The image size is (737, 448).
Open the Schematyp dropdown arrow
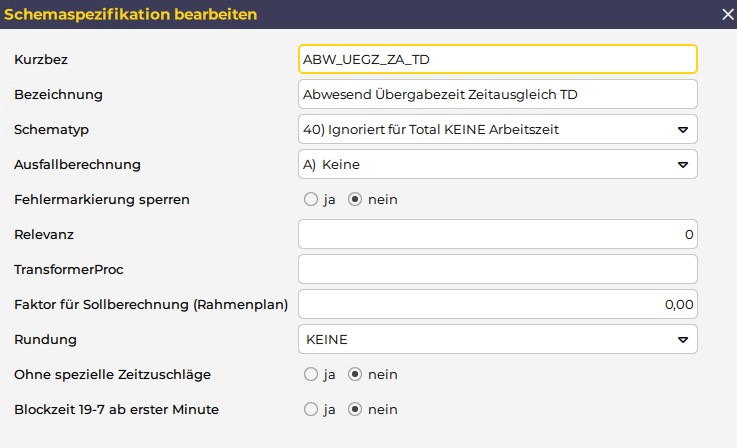point(683,129)
